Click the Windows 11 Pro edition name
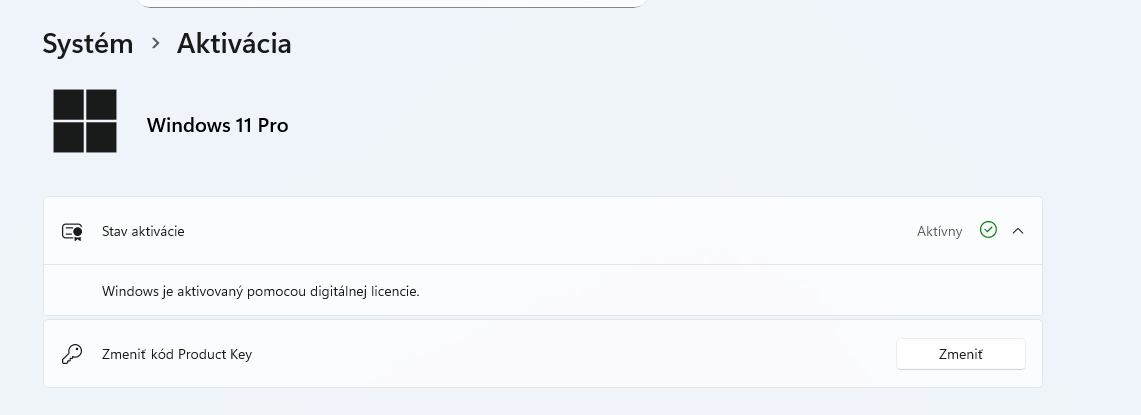The width and height of the screenshot is (1141, 415). (217, 125)
